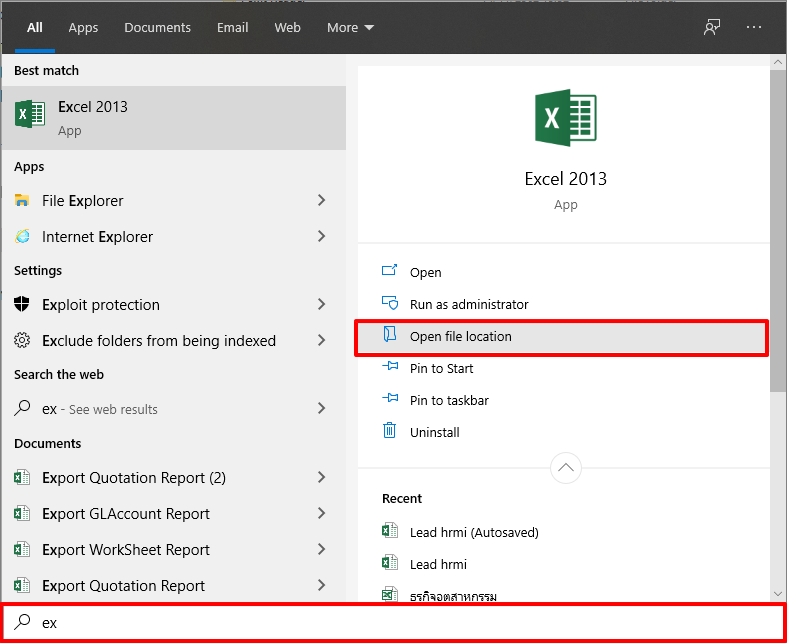Click the Exploit protection shield icon
The width and height of the screenshot is (787, 643).
coord(22,304)
